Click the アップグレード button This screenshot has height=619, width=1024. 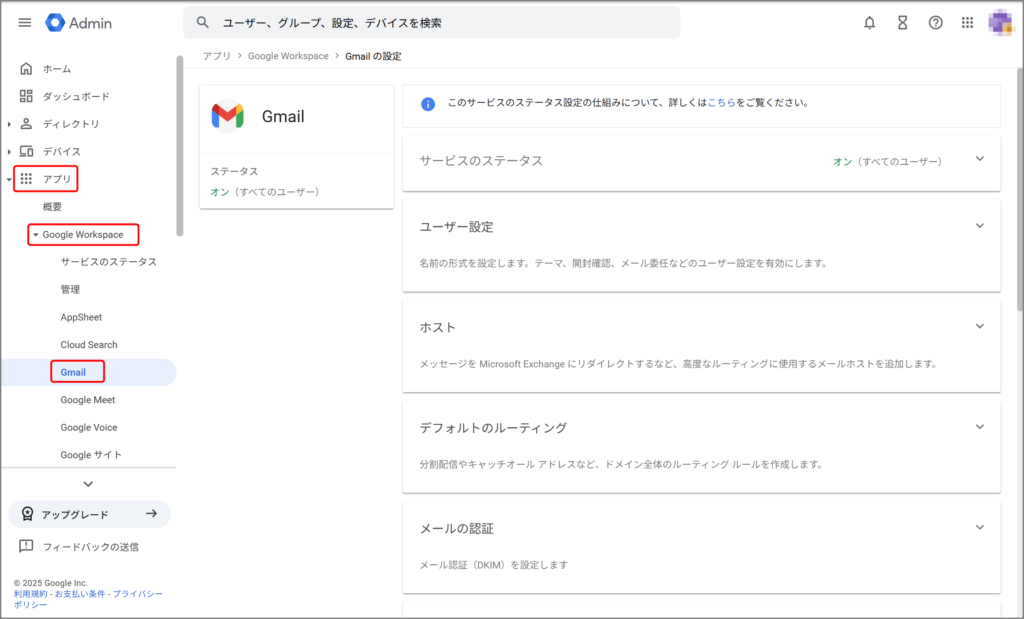(x=89, y=514)
